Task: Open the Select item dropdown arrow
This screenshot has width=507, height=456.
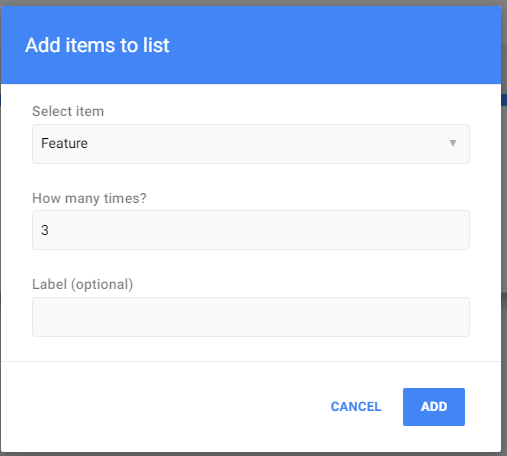Action: 452,143
